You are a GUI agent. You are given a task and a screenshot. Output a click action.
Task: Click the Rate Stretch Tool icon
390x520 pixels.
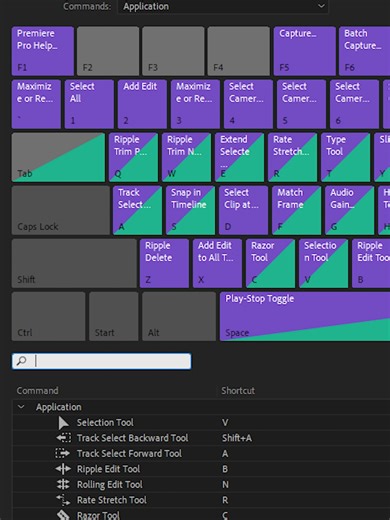63,500
